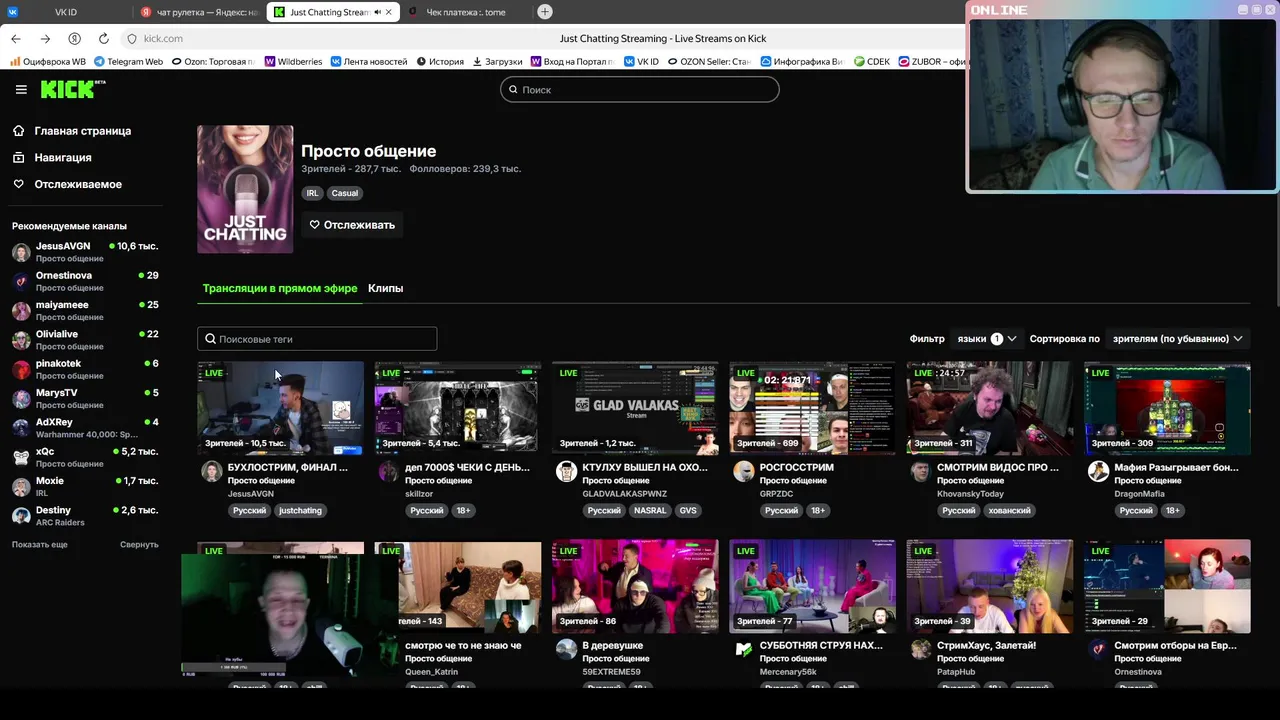Viewport: 1280px width, 720px height.
Task: Click the NASRAL tag under GLADVALAKASPWNZ
Action: point(650,511)
